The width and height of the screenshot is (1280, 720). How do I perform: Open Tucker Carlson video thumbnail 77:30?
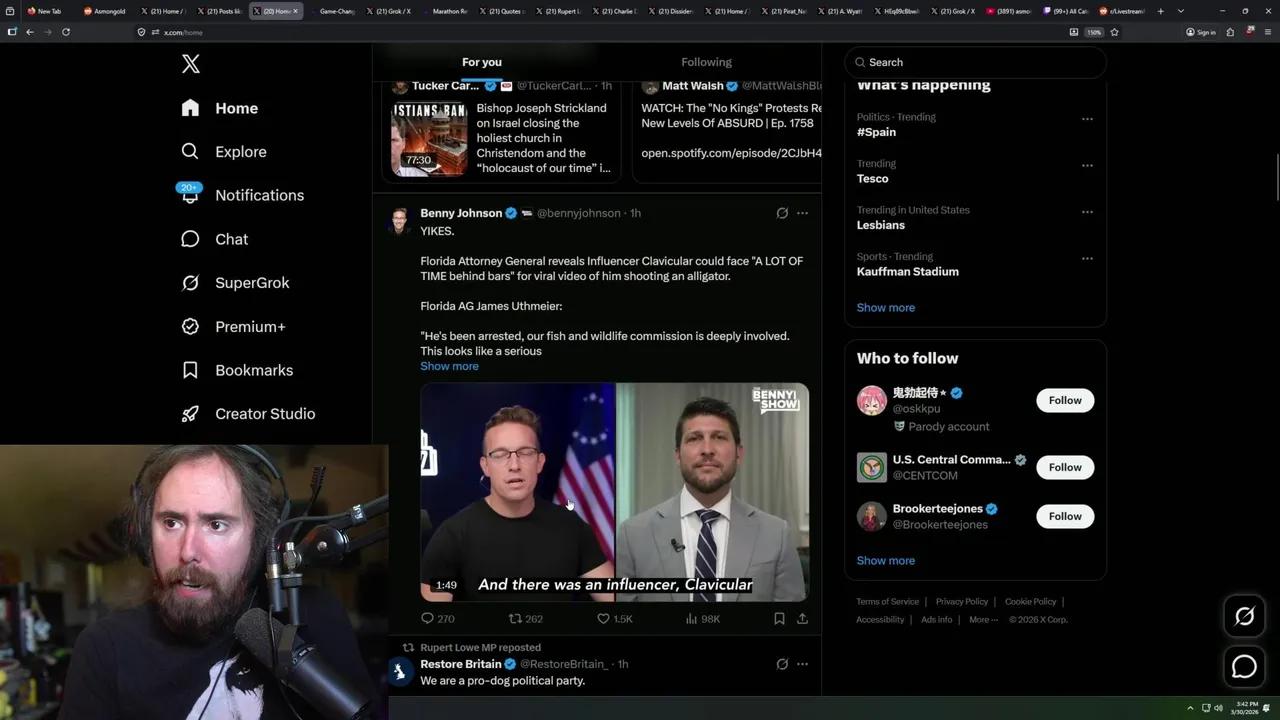(429, 139)
